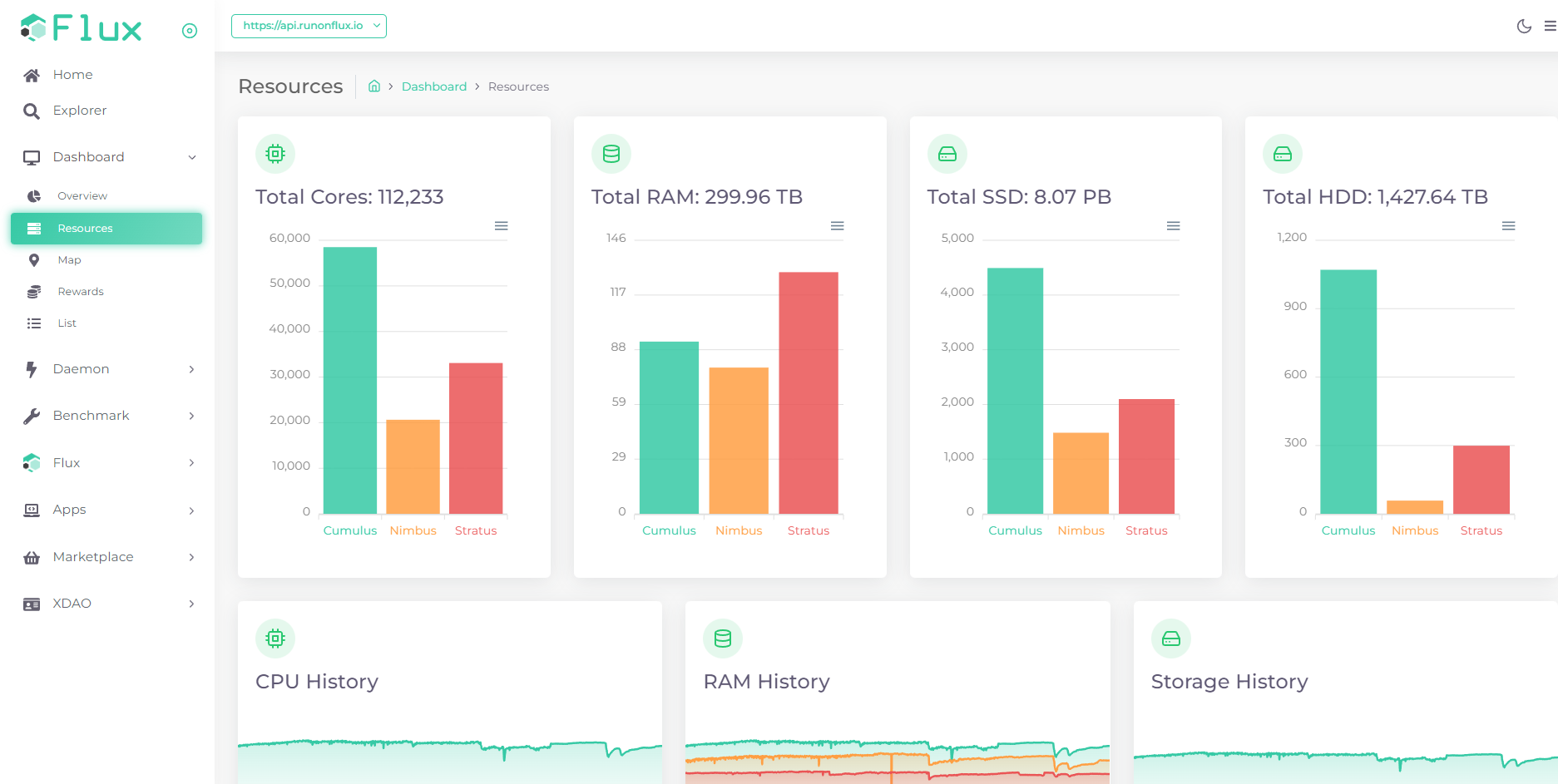Click the Map pin icon
The height and width of the screenshot is (784, 1558).
point(34,260)
